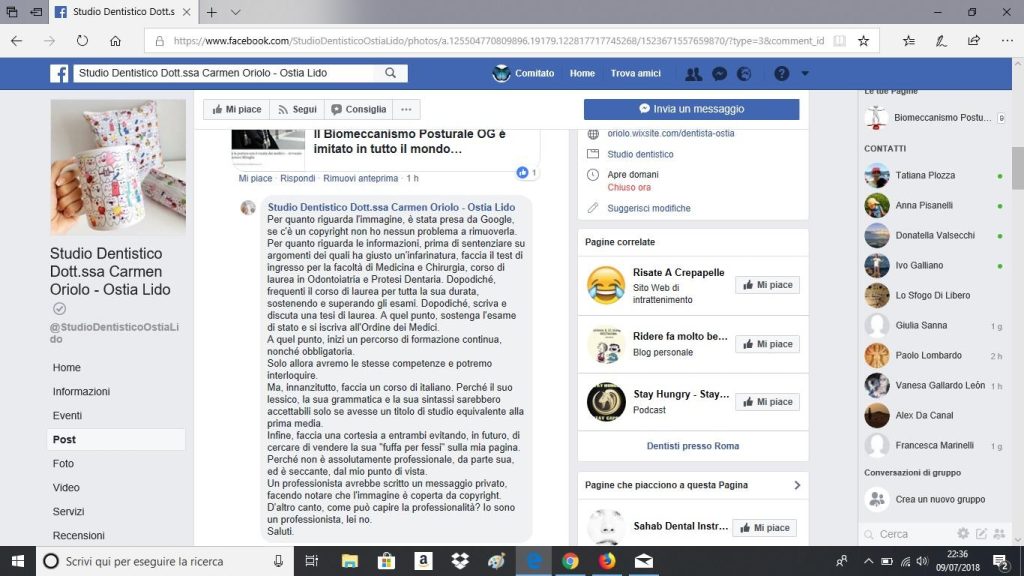The image size is (1024, 576).
Task: Share this page icon
Action: pyautogui.click(x=974, y=40)
